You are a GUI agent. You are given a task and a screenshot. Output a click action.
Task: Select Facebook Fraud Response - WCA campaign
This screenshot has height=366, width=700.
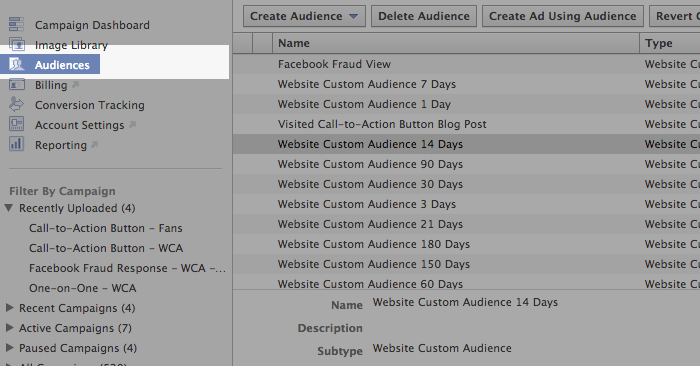click(x=127, y=268)
